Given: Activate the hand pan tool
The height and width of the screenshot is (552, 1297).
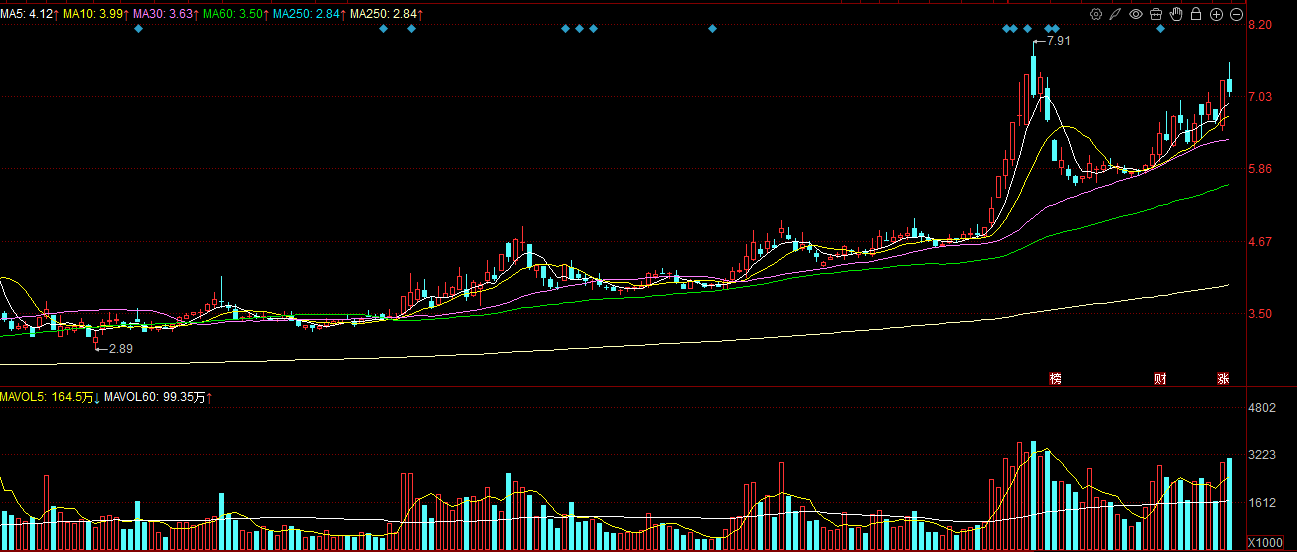Looking at the screenshot, I should tap(1176, 14).
